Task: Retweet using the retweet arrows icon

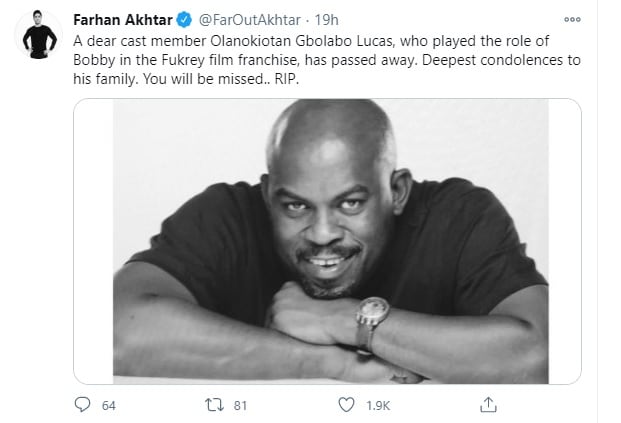Action: coord(214,405)
